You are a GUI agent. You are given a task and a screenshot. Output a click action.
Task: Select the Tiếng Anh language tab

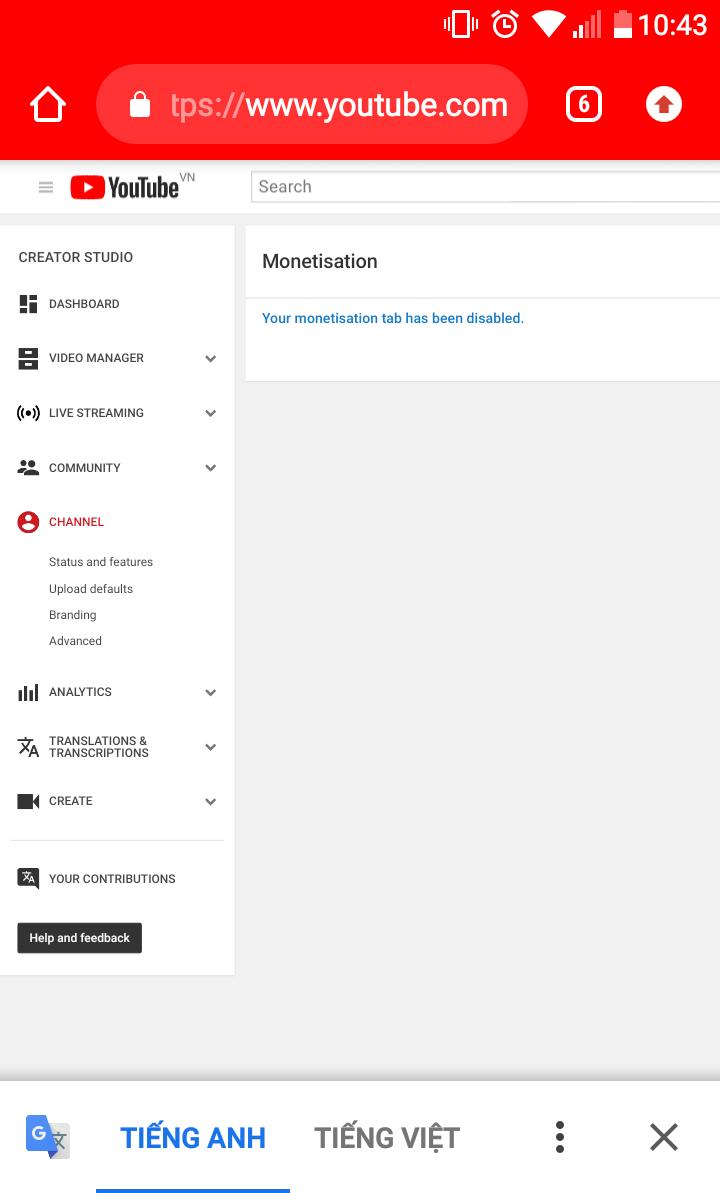pos(193,1137)
